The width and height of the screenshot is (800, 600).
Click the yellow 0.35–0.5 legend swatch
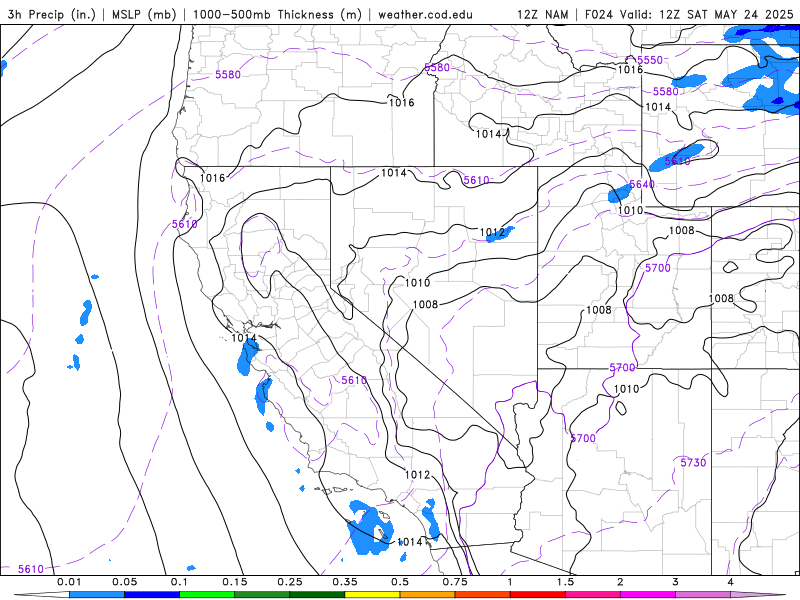[x=372, y=595]
